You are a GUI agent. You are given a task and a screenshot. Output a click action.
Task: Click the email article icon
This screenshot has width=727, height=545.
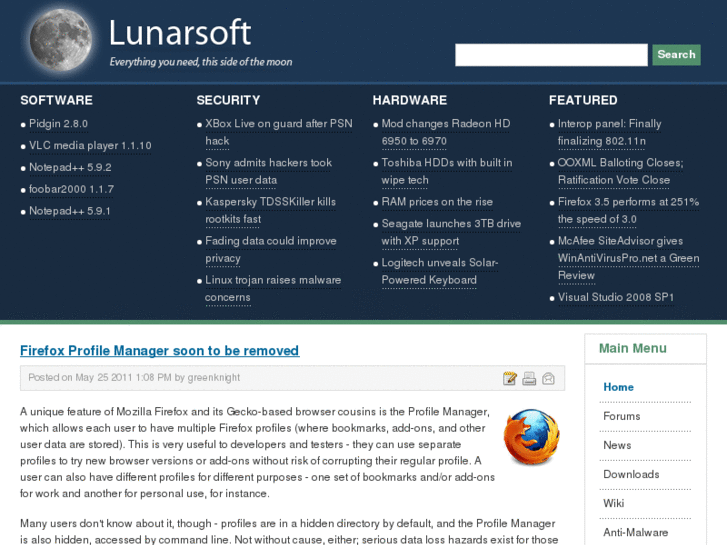click(x=548, y=378)
